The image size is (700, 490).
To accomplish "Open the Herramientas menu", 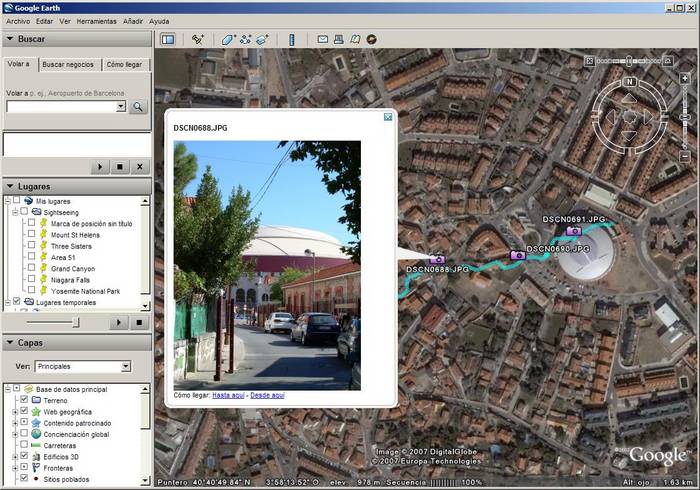I will (96, 20).
